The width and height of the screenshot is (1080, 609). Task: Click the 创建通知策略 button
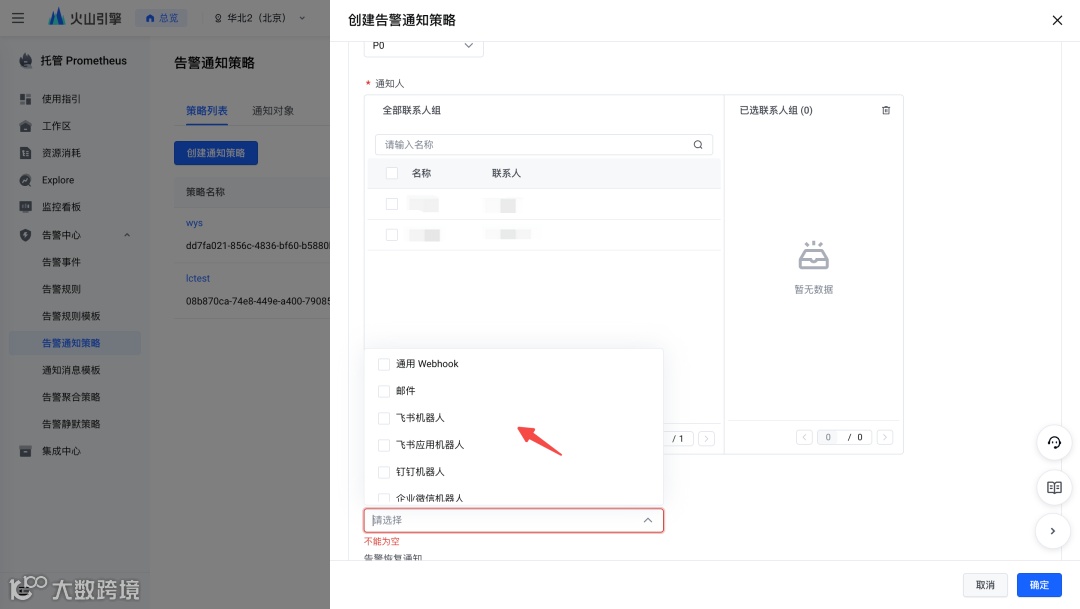click(216, 153)
